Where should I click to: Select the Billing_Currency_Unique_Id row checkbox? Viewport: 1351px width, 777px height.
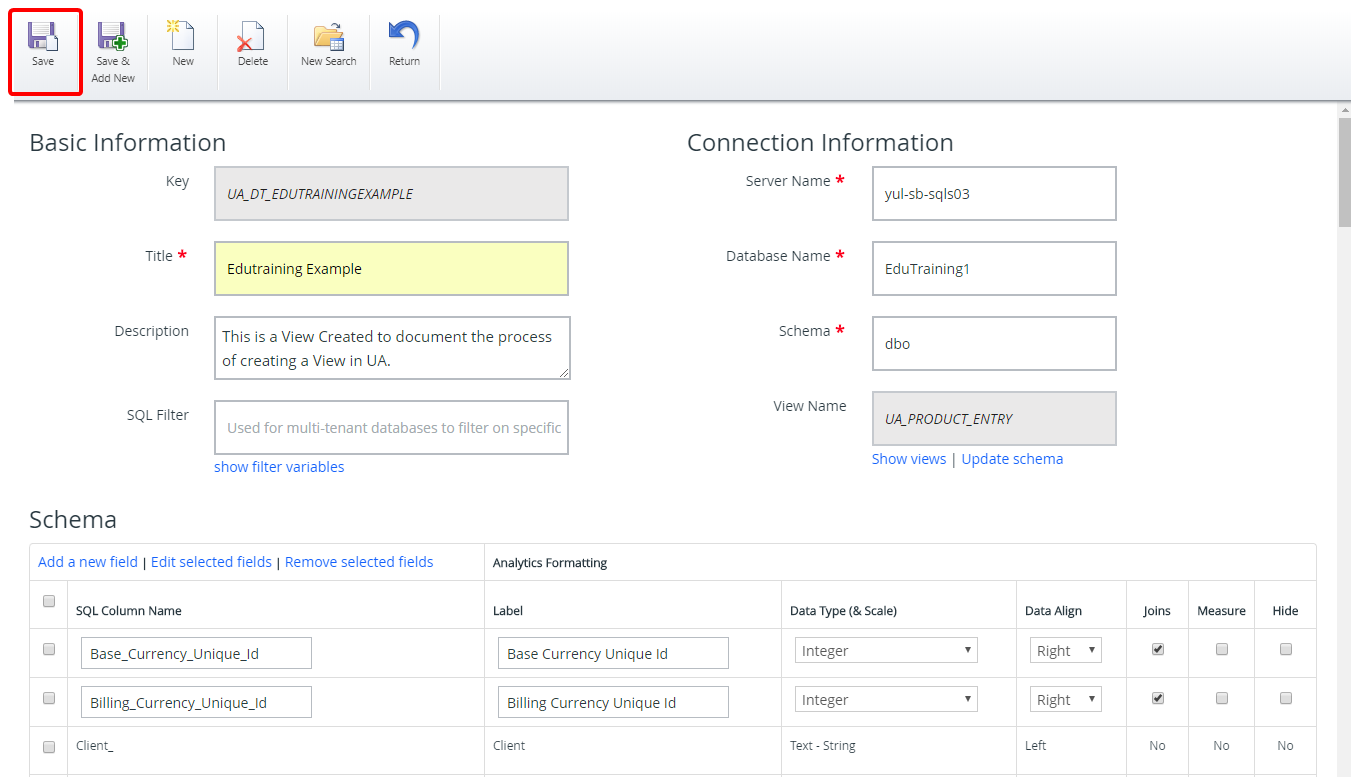click(x=49, y=698)
